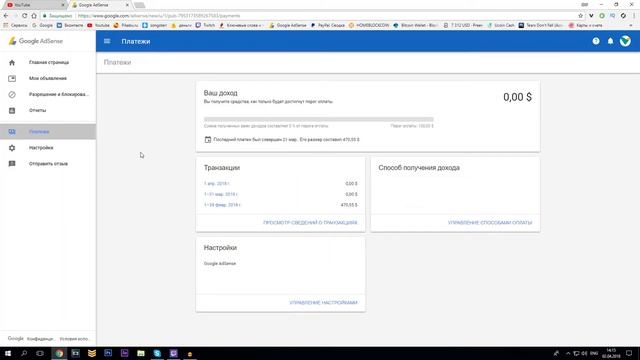Open Мои объявления in sidebar
This screenshot has height=360, width=640.
48,78
